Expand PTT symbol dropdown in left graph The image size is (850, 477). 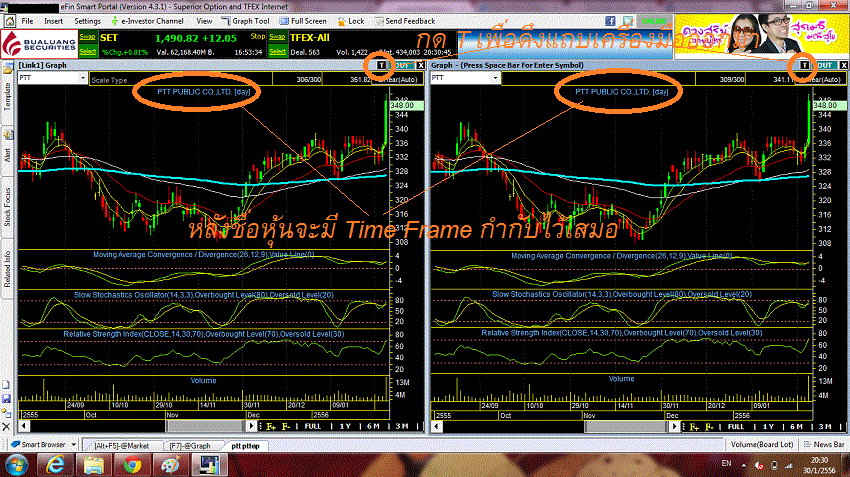pyautogui.click(x=82, y=79)
